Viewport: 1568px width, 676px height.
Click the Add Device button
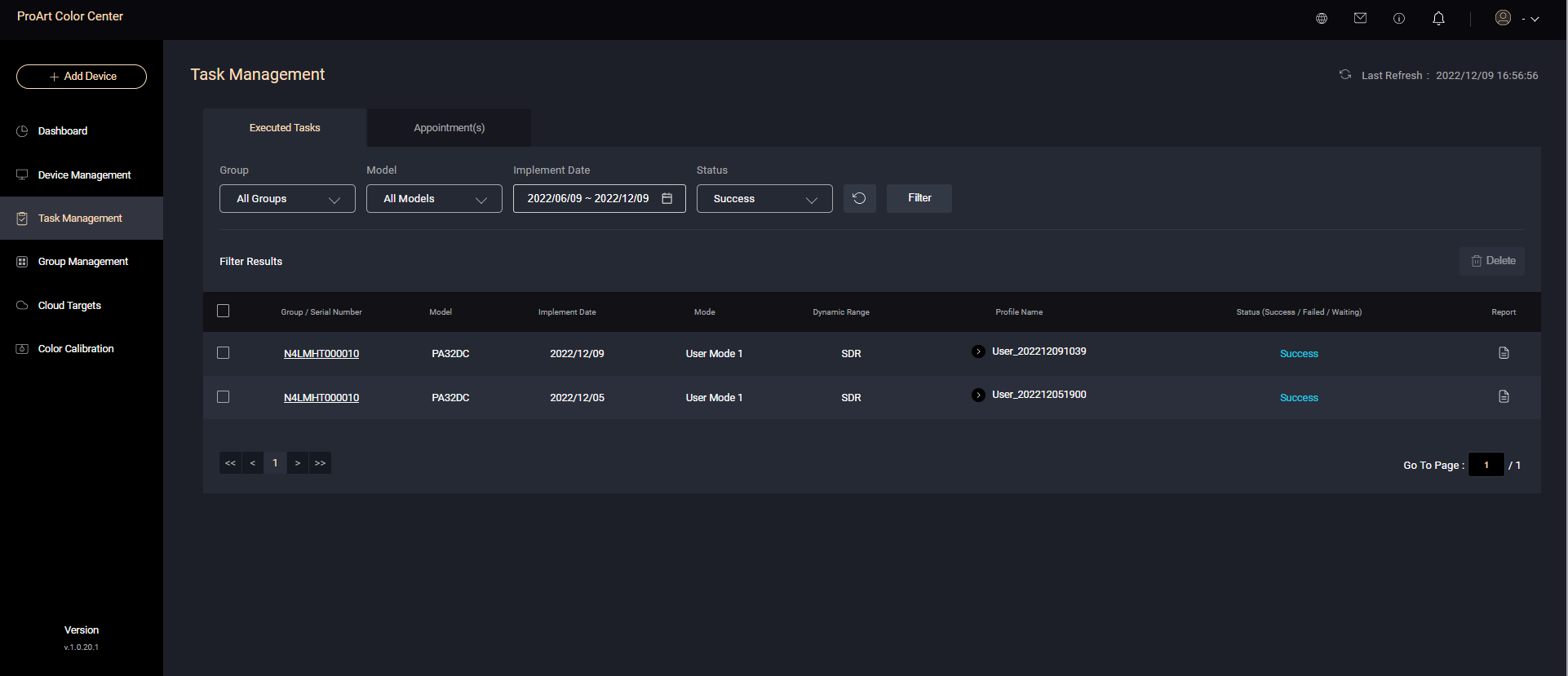click(82, 77)
